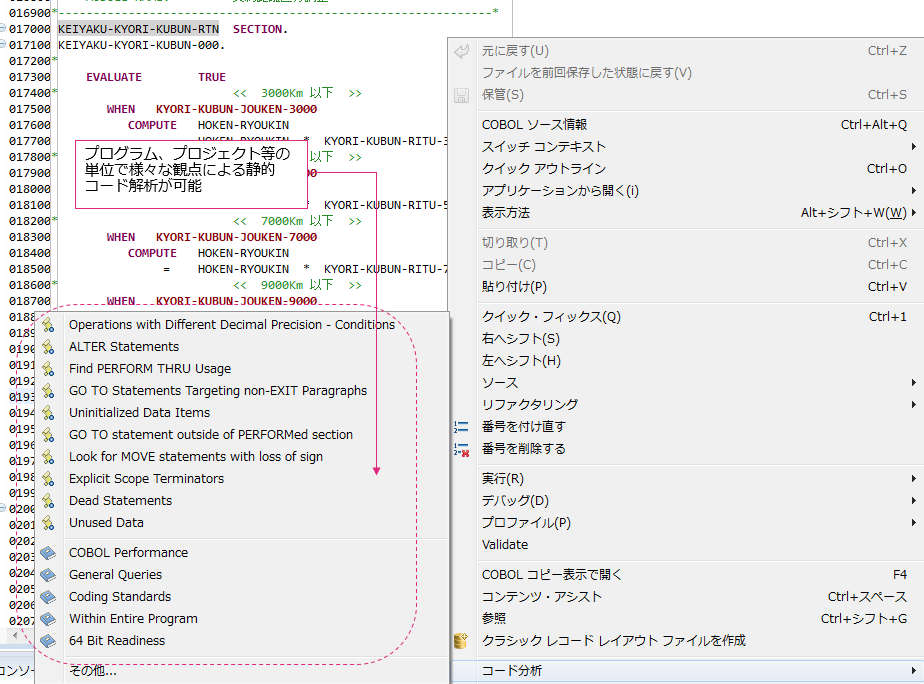Click the query icon beside Unused Data
924x684 pixels.
click(47, 522)
